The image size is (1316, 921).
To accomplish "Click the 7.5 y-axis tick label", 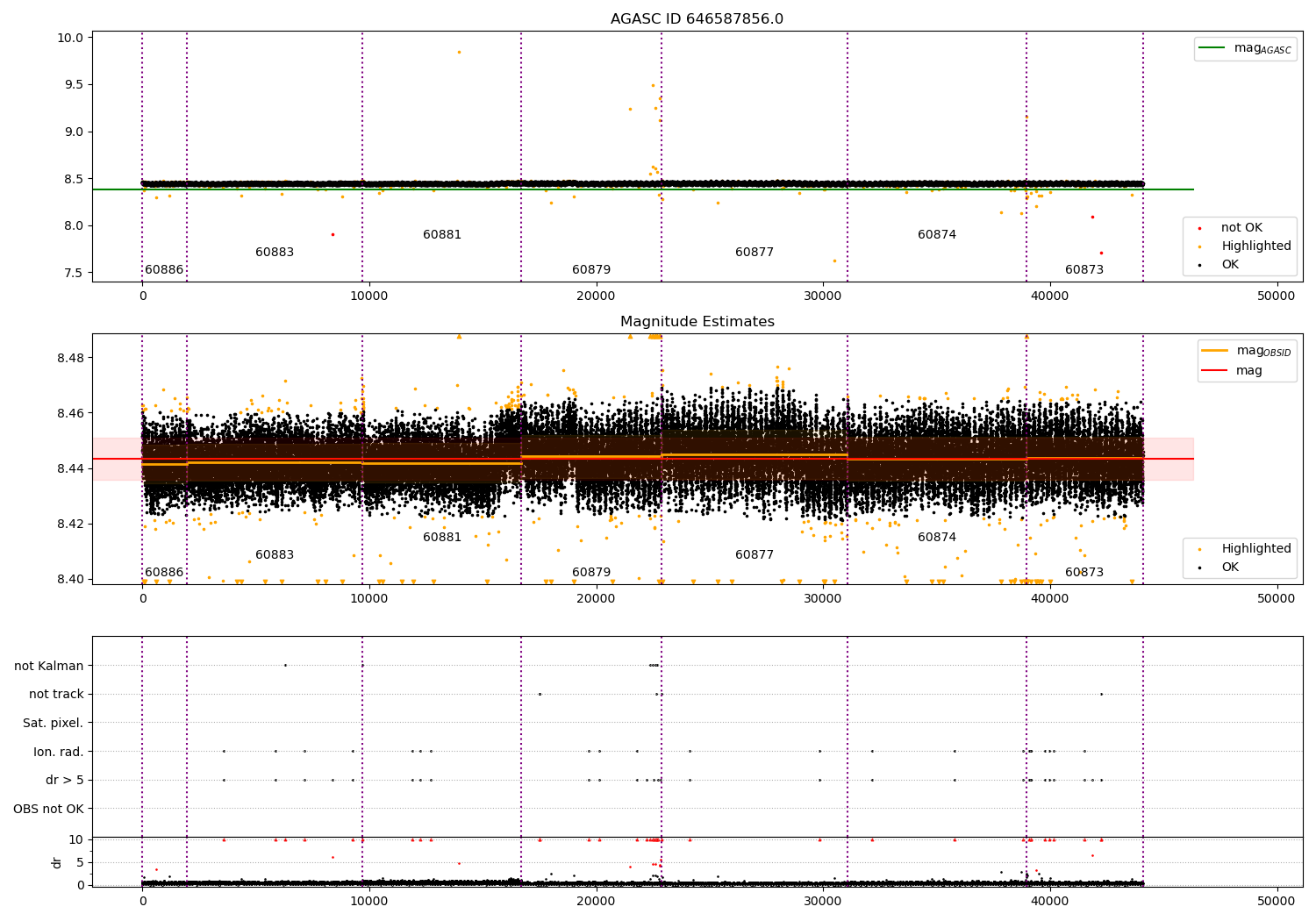I will [x=74, y=273].
